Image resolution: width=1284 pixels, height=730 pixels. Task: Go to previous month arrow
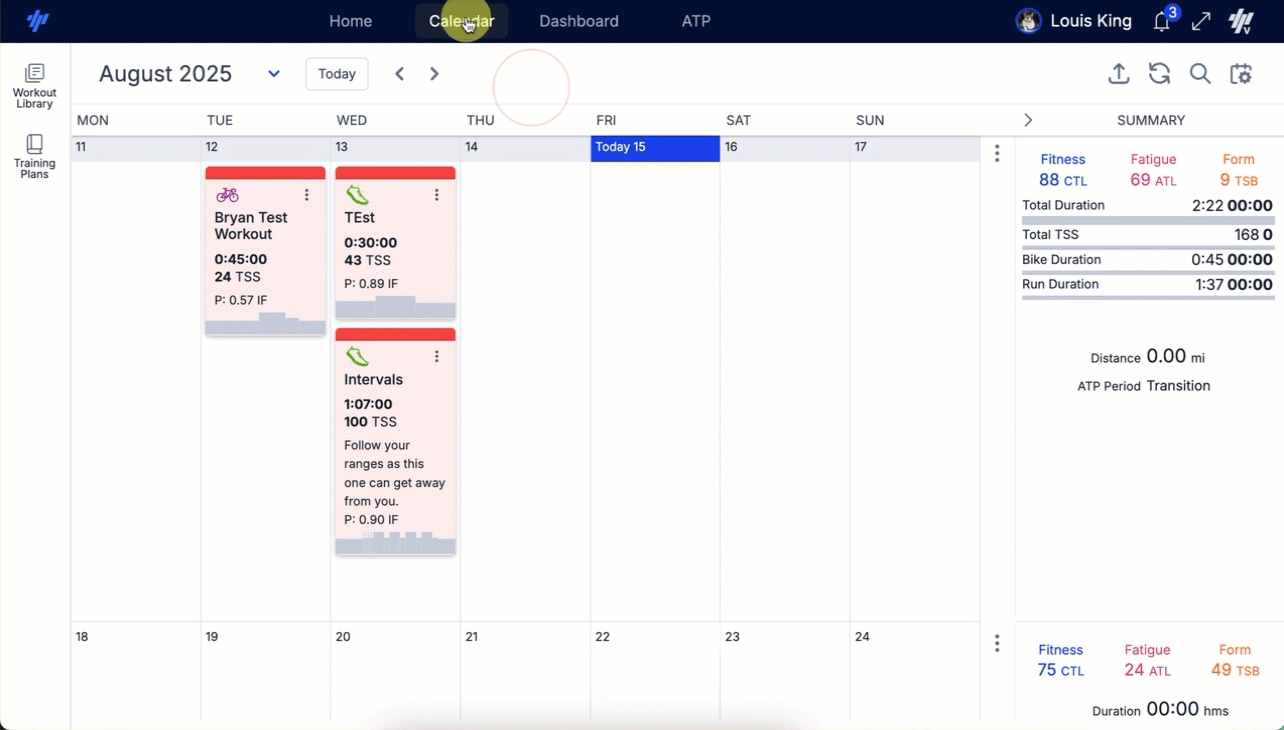(399, 74)
